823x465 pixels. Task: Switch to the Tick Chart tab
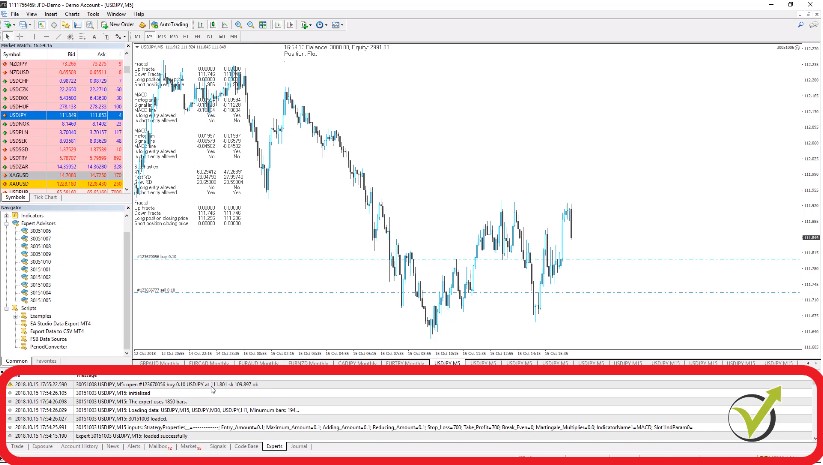[x=45, y=197]
